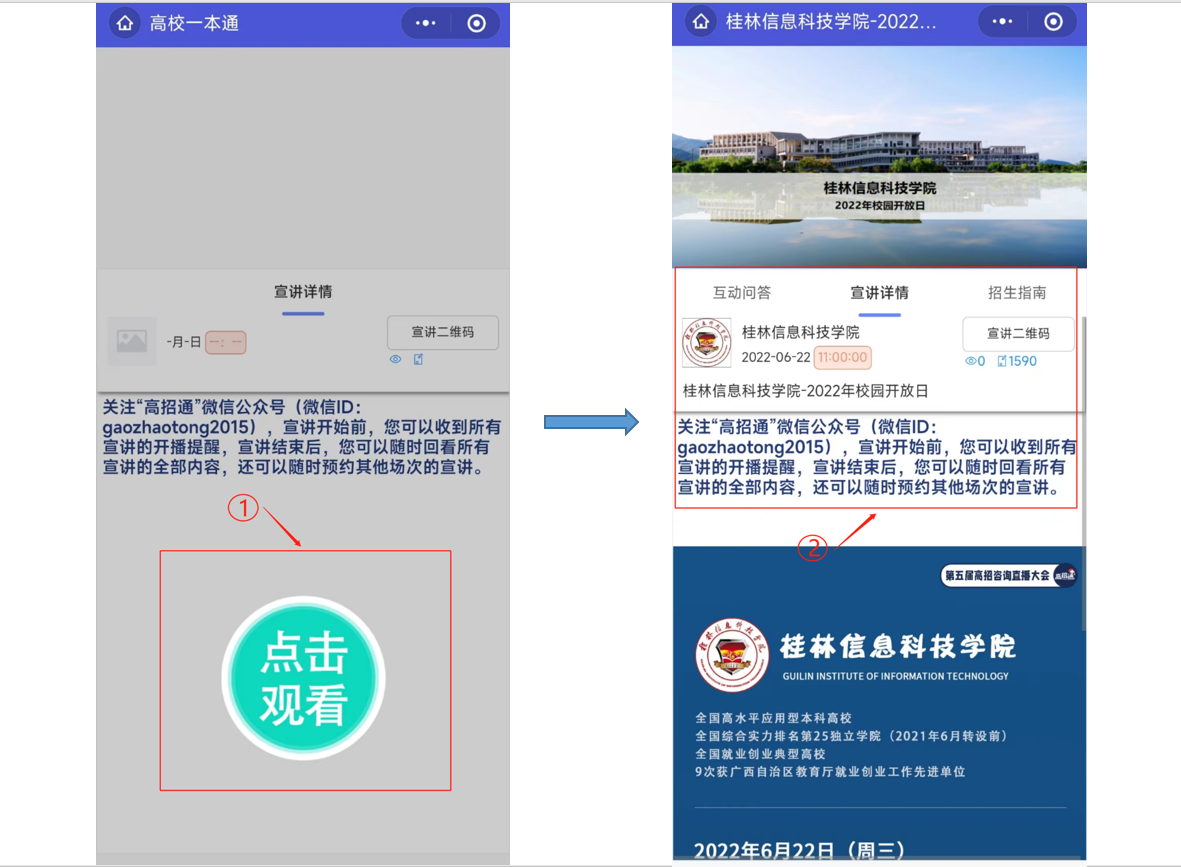Click the 宣讲二维码 button on the left phone
Image resolution: width=1181 pixels, height=867 pixels.
(x=442, y=332)
